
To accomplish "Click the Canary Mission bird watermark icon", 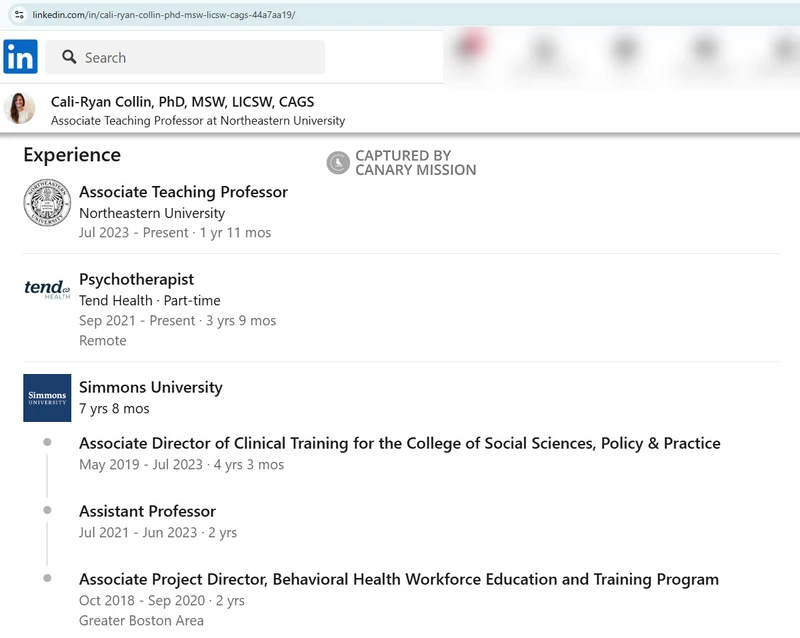I will (x=338, y=163).
